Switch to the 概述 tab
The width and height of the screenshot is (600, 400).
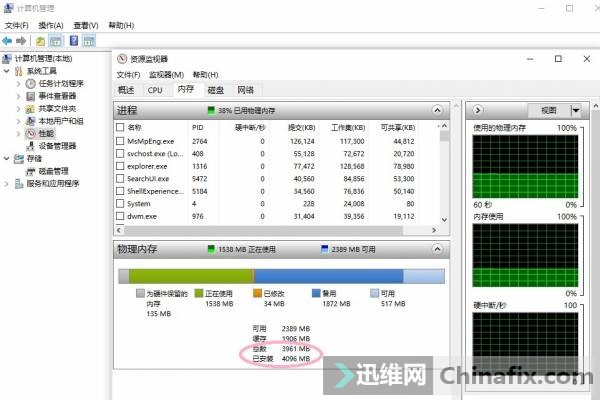(126, 90)
